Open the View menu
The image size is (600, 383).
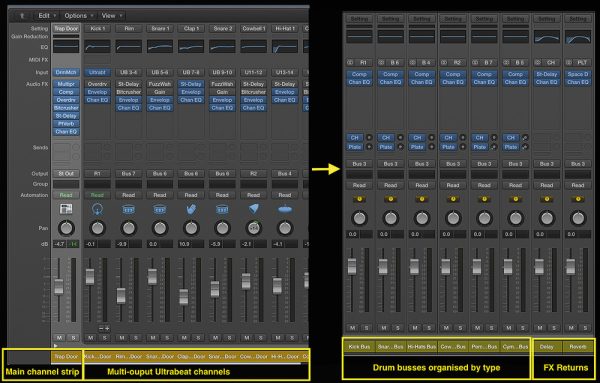111,16
